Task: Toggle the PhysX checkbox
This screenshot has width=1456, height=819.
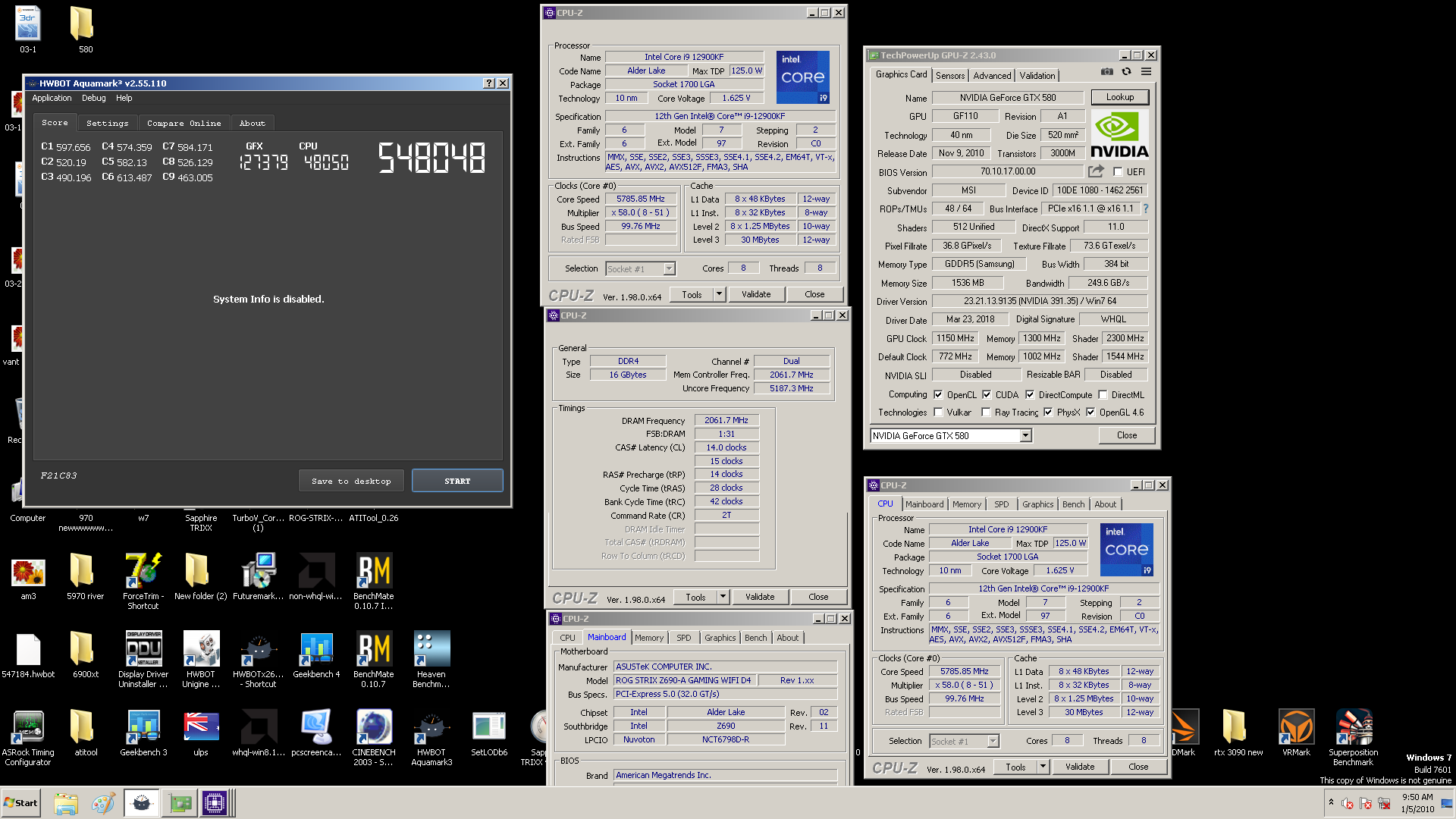Action: pos(1048,412)
